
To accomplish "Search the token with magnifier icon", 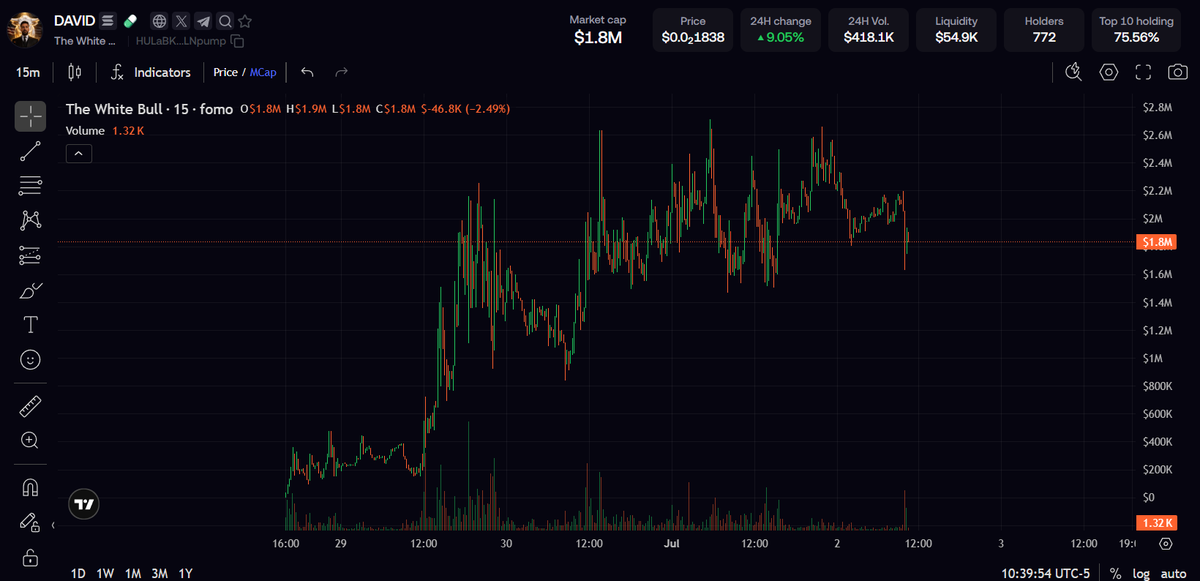I will pyautogui.click(x=225, y=21).
